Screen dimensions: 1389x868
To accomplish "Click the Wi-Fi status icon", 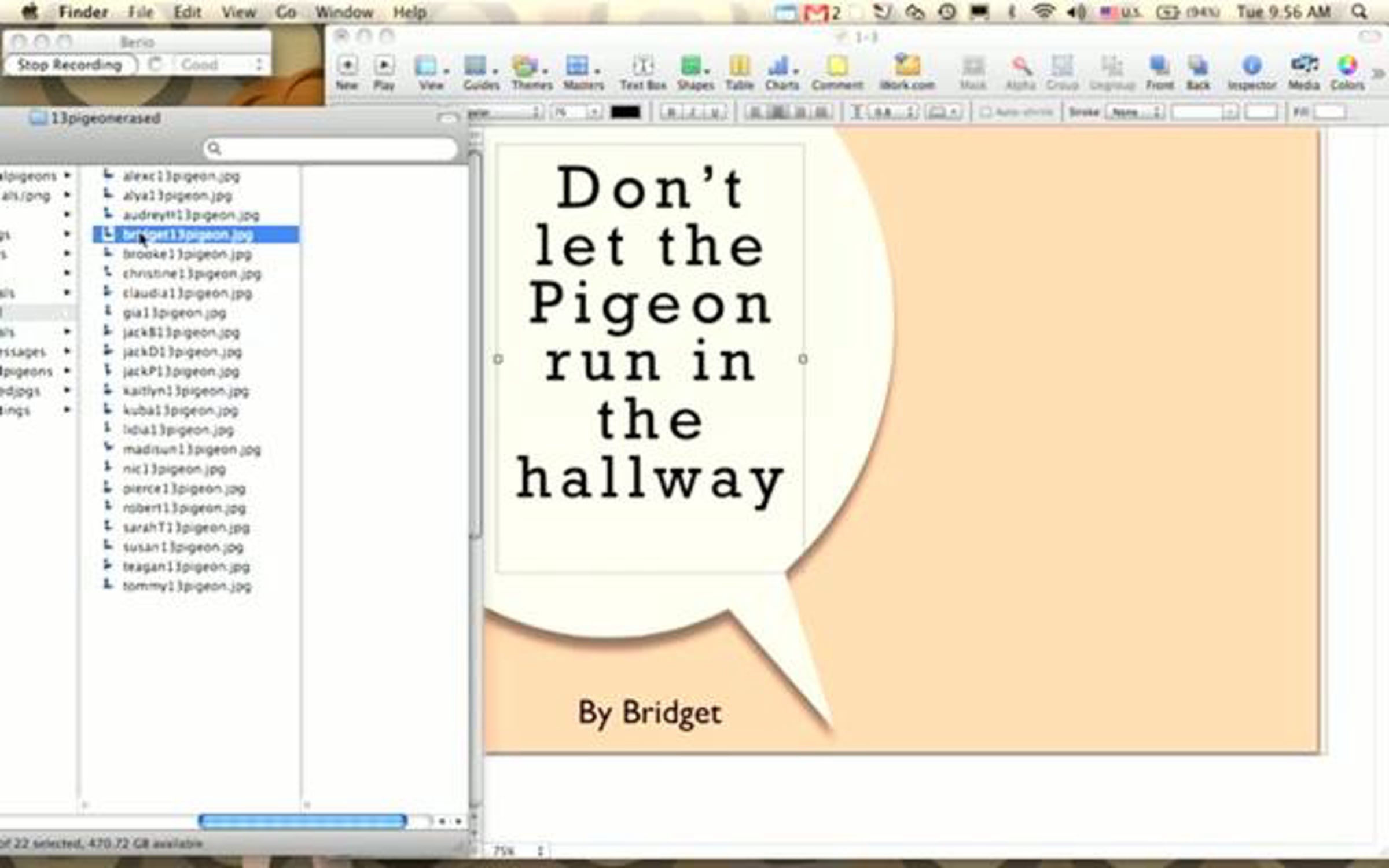I will (x=1043, y=12).
